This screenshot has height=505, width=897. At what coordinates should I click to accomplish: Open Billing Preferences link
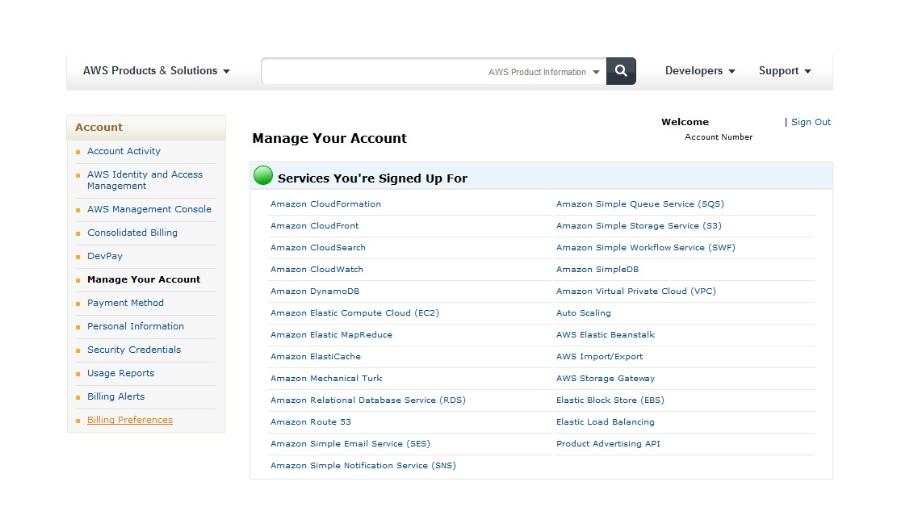(x=130, y=420)
